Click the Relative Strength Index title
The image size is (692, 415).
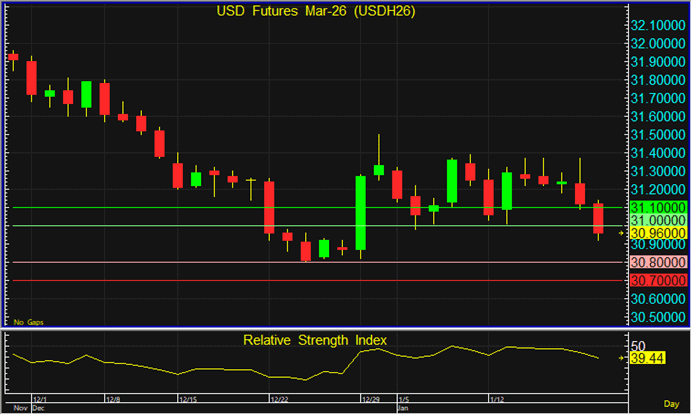click(x=316, y=340)
